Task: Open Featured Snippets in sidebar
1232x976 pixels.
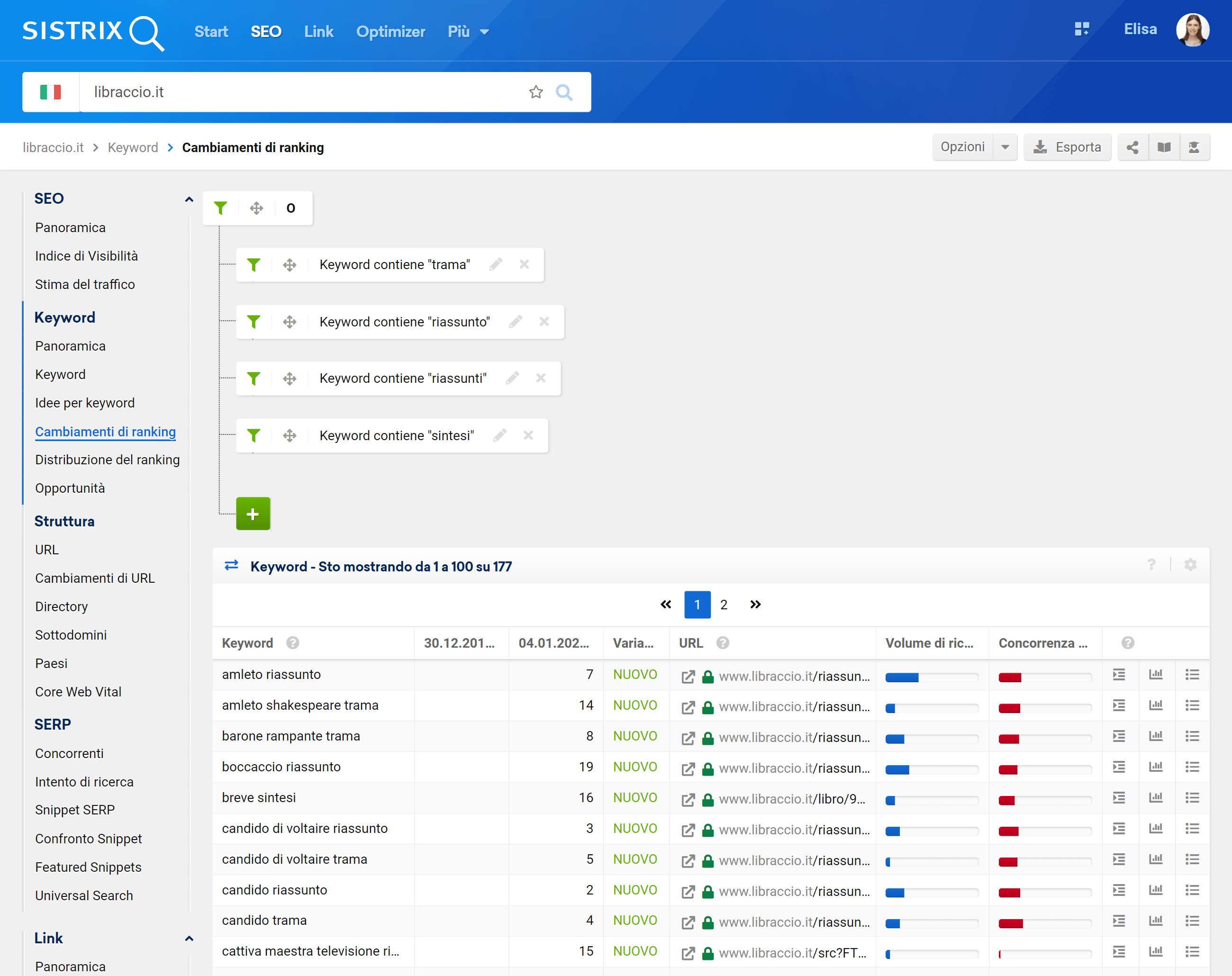Action: pos(88,867)
